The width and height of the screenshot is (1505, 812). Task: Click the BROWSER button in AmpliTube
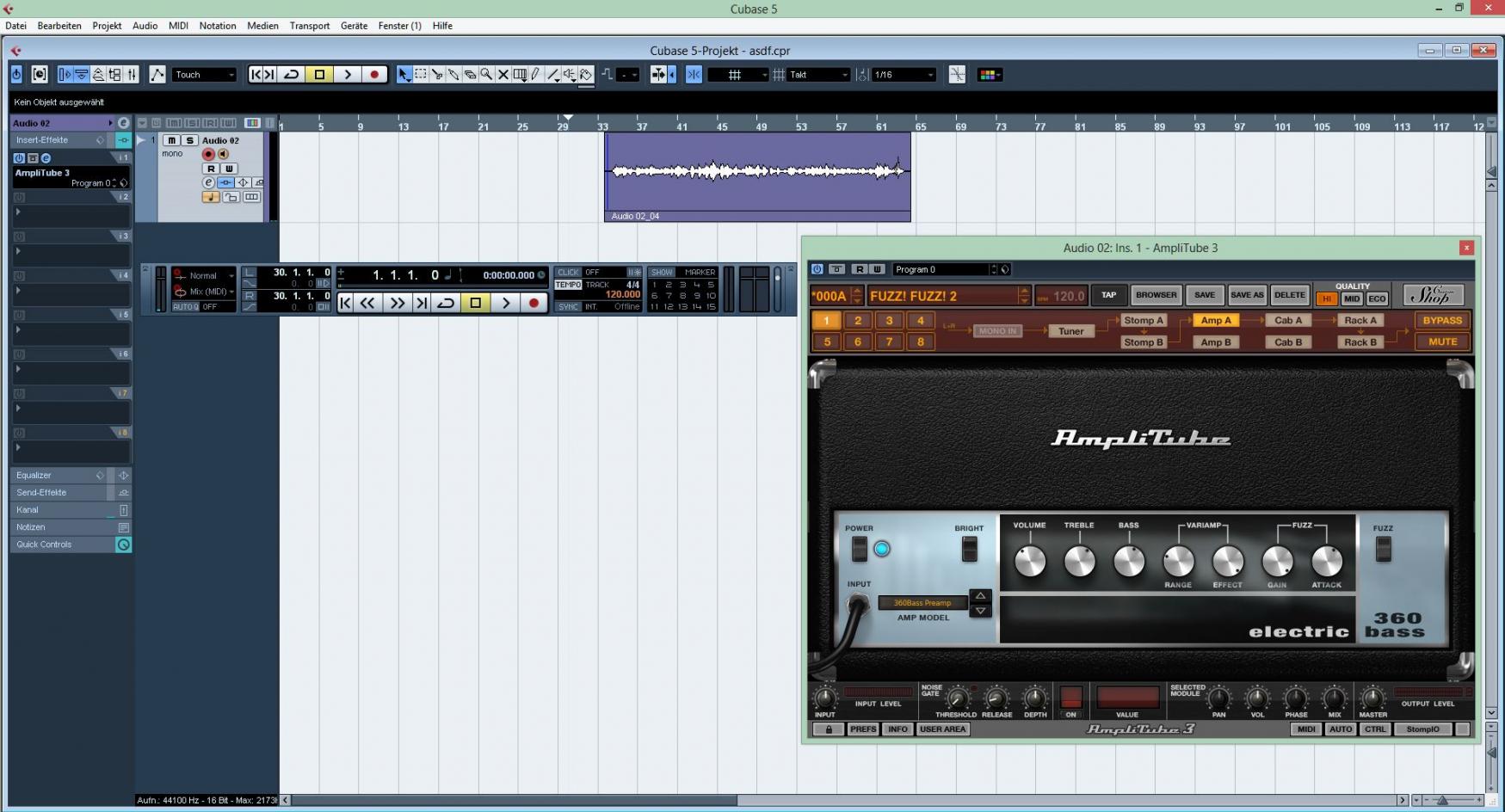point(1156,295)
